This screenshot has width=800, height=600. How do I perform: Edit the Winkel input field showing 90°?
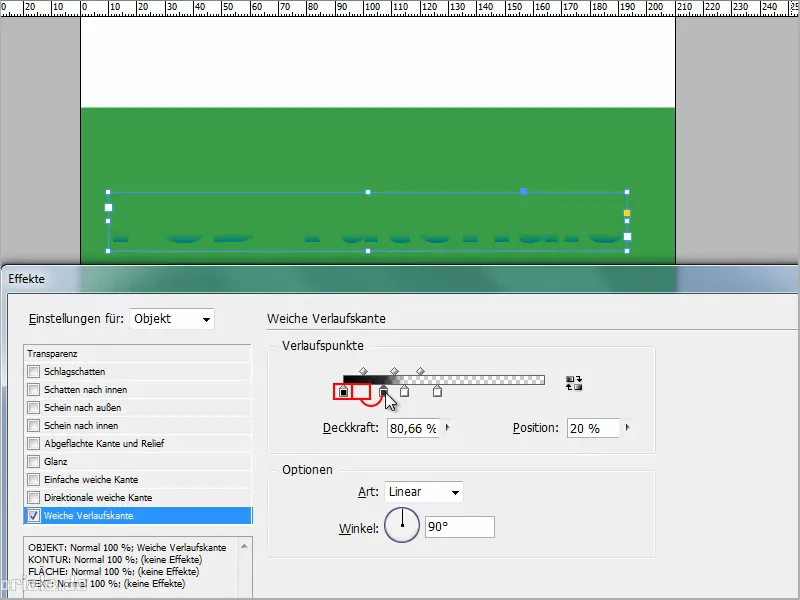pos(459,528)
